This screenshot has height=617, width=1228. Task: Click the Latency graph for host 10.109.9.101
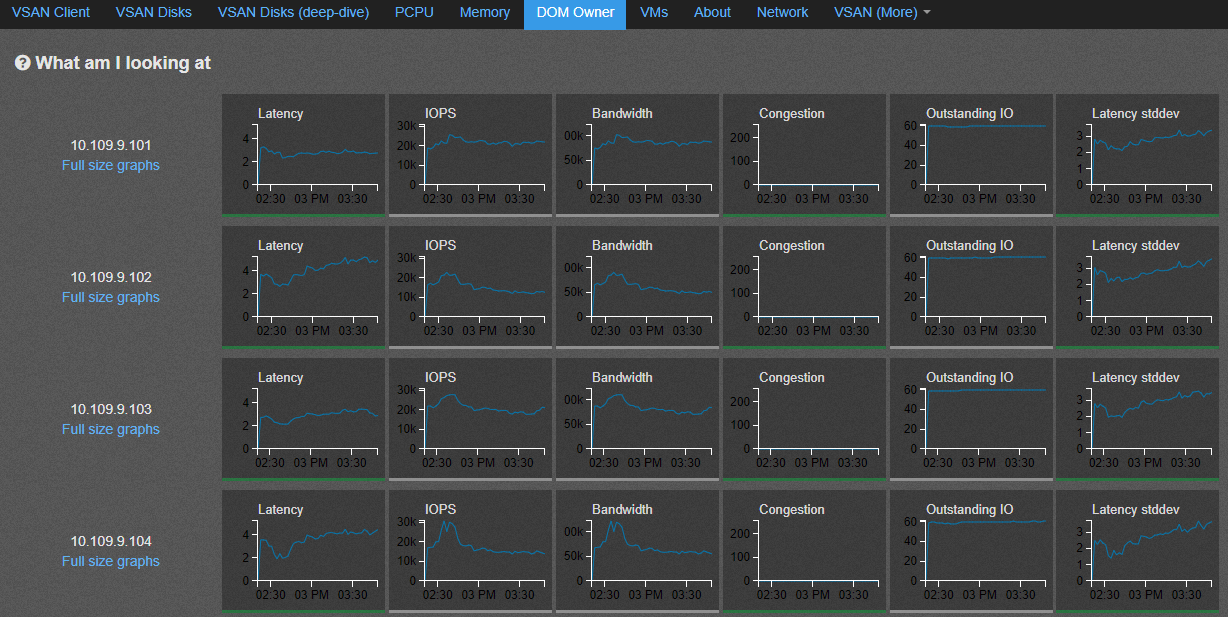point(303,154)
